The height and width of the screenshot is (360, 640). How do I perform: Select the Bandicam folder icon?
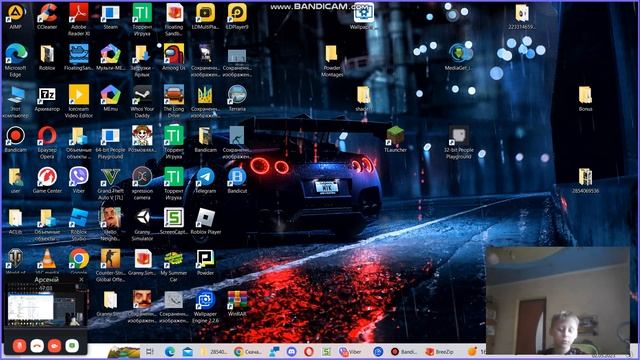coord(205,136)
